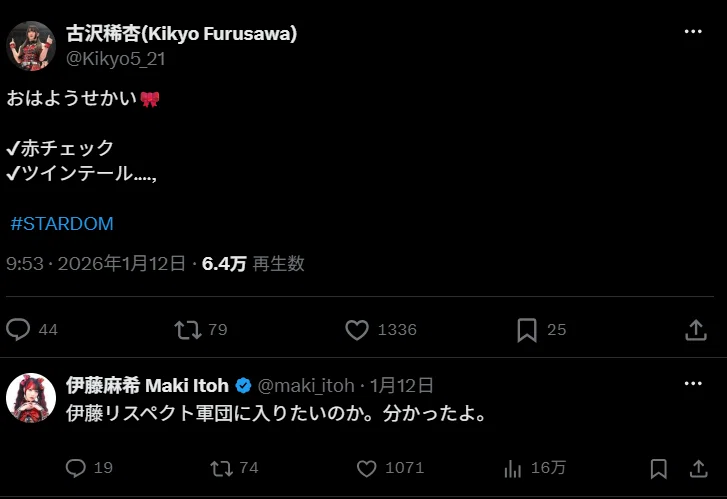Visit the @maki_itoh handle
The height and width of the screenshot is (499, 727).
coord(306,385)
